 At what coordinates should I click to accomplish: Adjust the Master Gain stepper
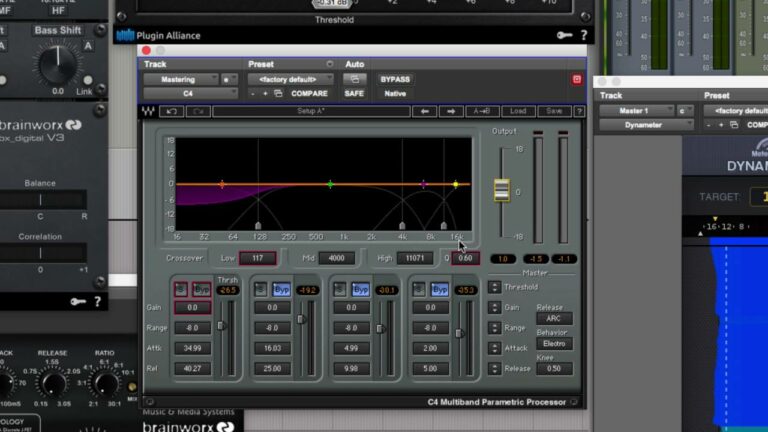[x=494, y=308]
